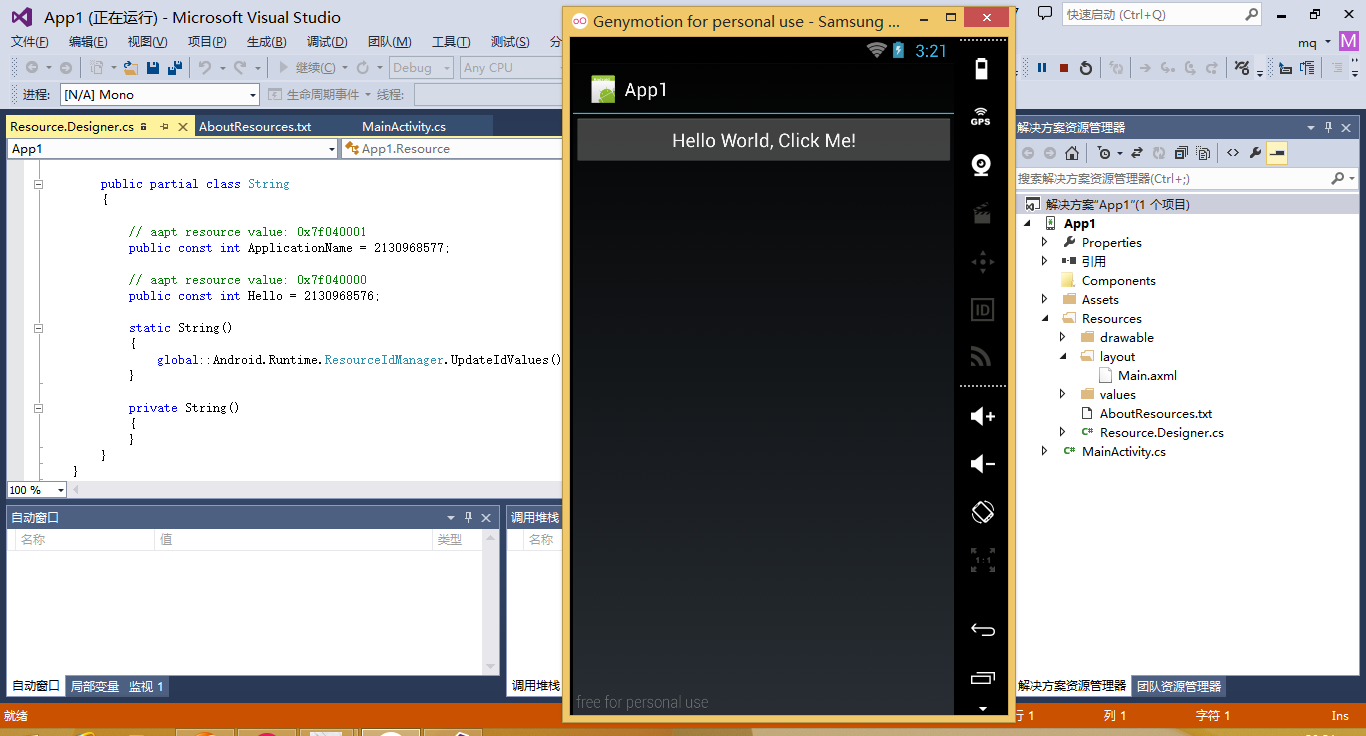Show all files in Solution Explorer
Image resolution: width=1366 pixels, height=736 pixels.
pyautogui.click(x=1203, y=153)
